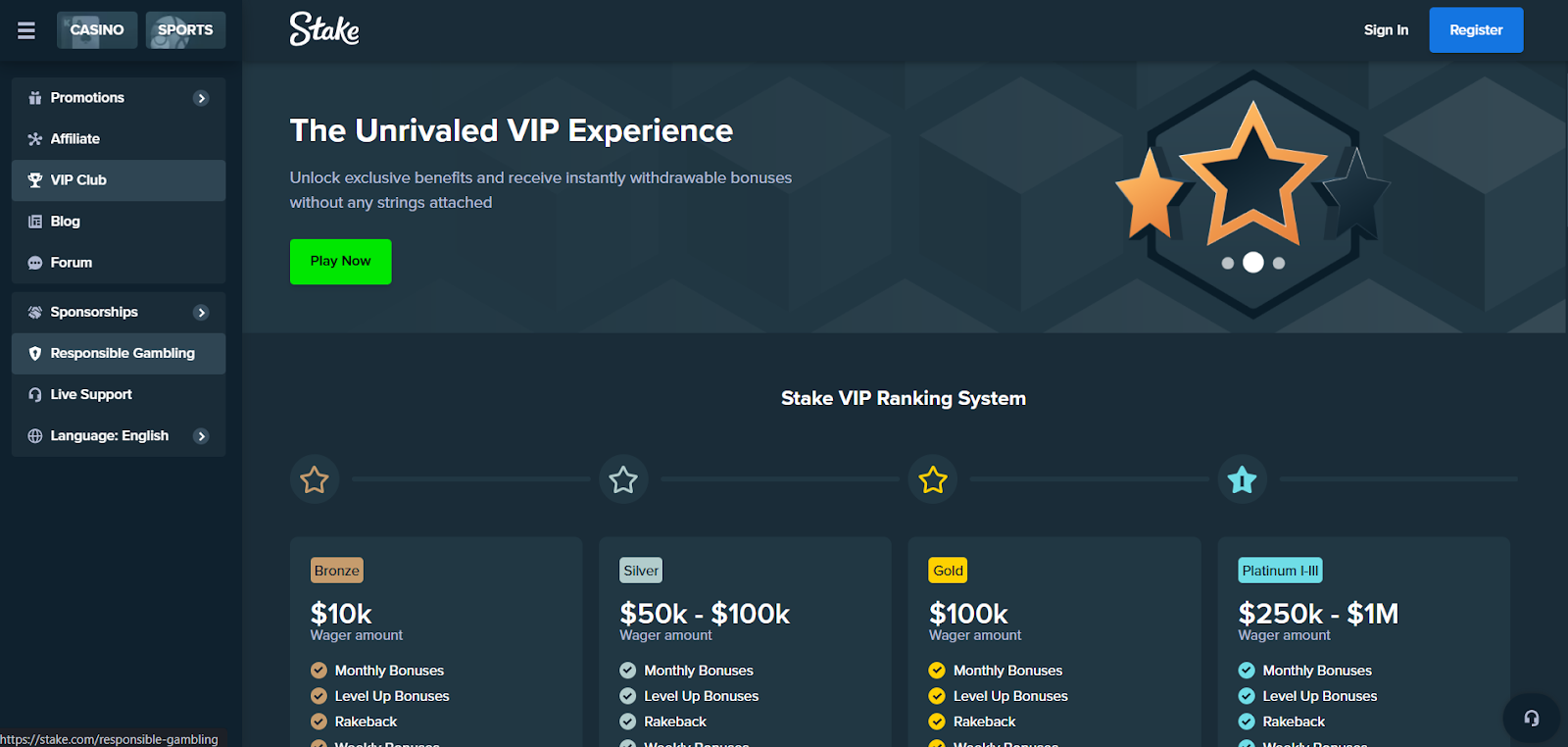Image resolution: width=1568 pixels, height=747 pixels.
Task: Click Gold Level Up Bonuses text
Action: tap(1010, 696)
